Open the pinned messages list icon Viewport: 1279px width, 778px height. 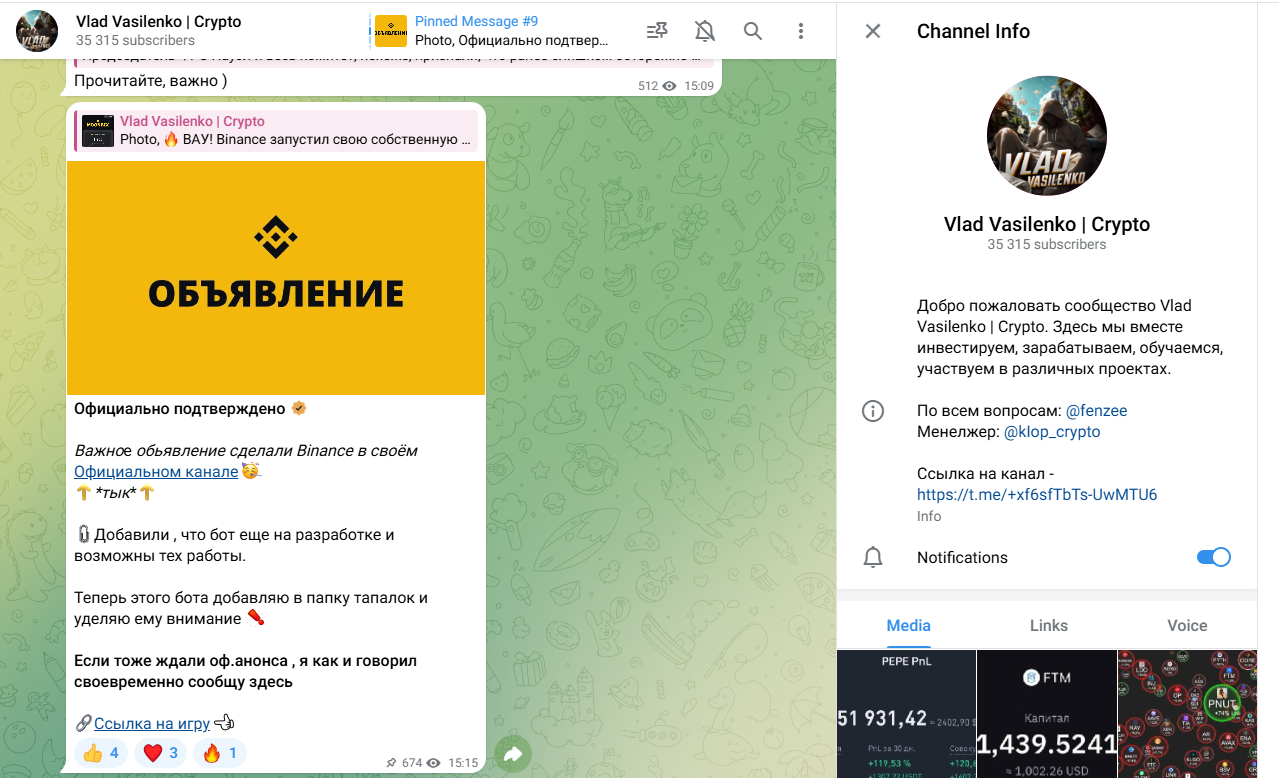(x=657, y=31)
